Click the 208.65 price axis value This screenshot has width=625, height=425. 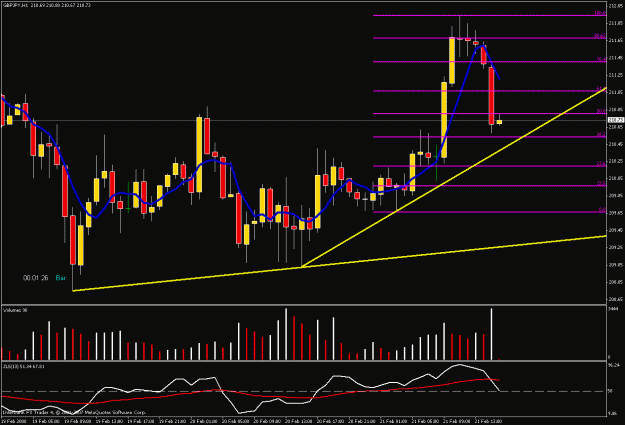coord(616,299)
